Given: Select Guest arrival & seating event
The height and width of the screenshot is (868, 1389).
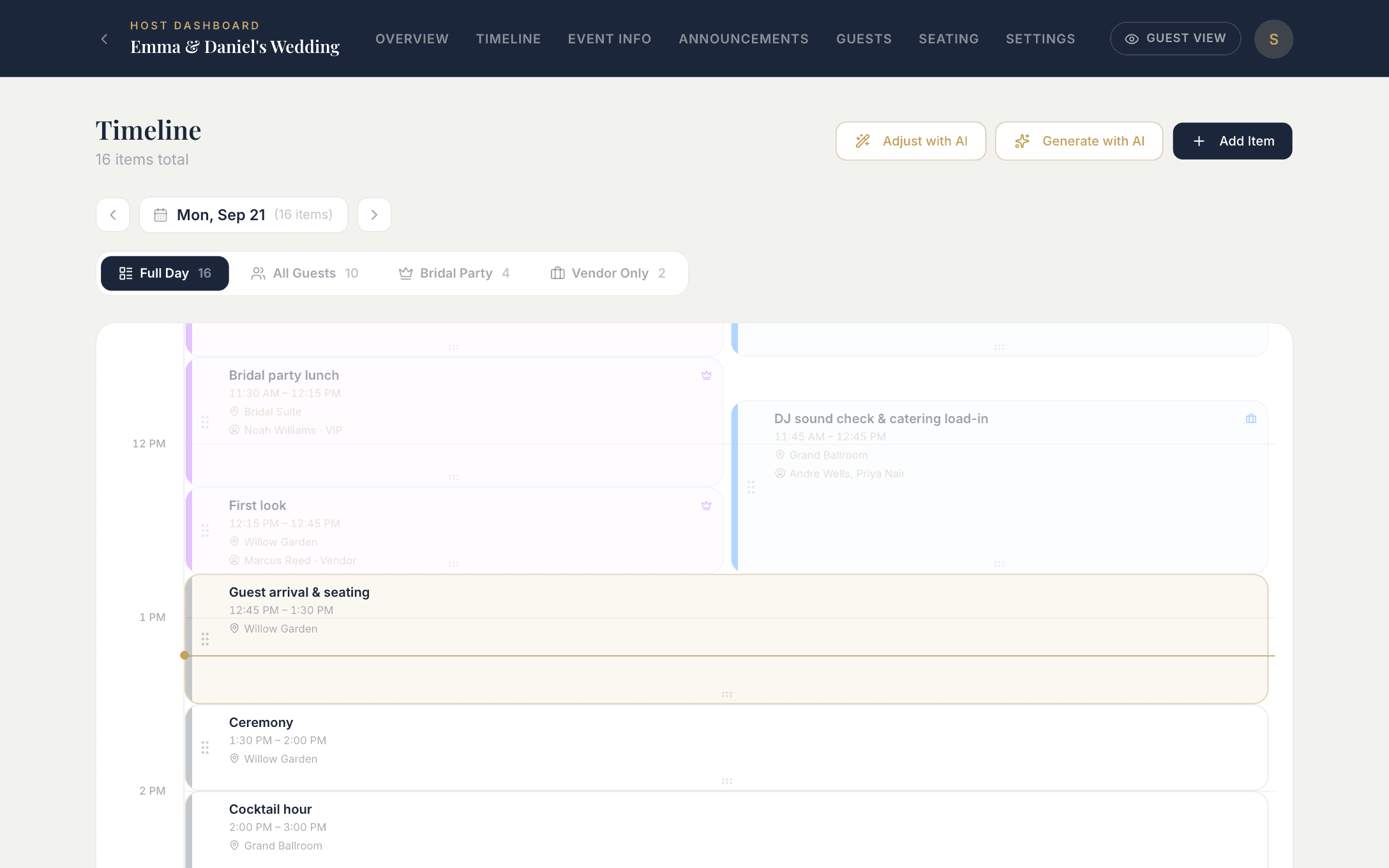Looking at the screenshot, I should [726, 639].
